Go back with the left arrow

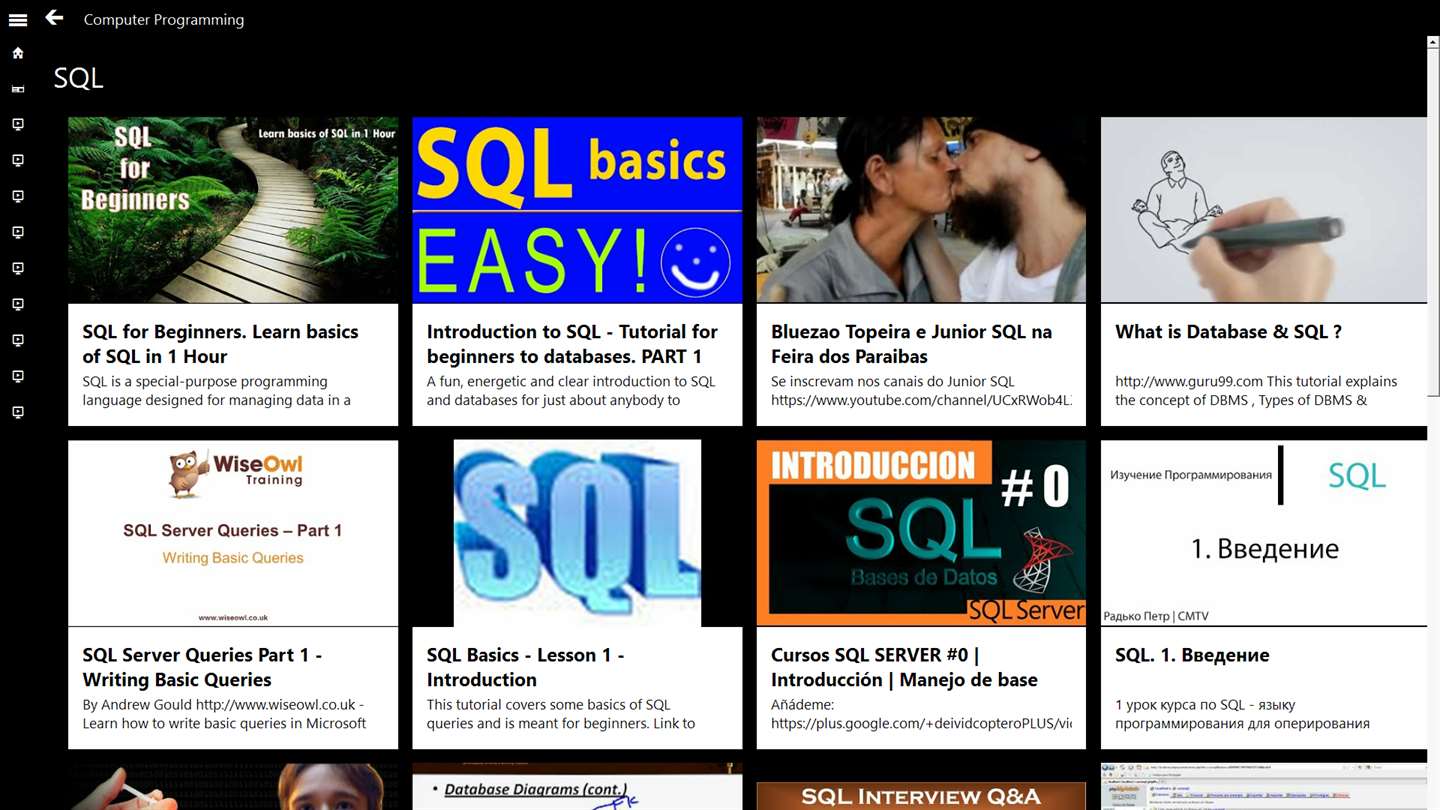tap(54, 18)
